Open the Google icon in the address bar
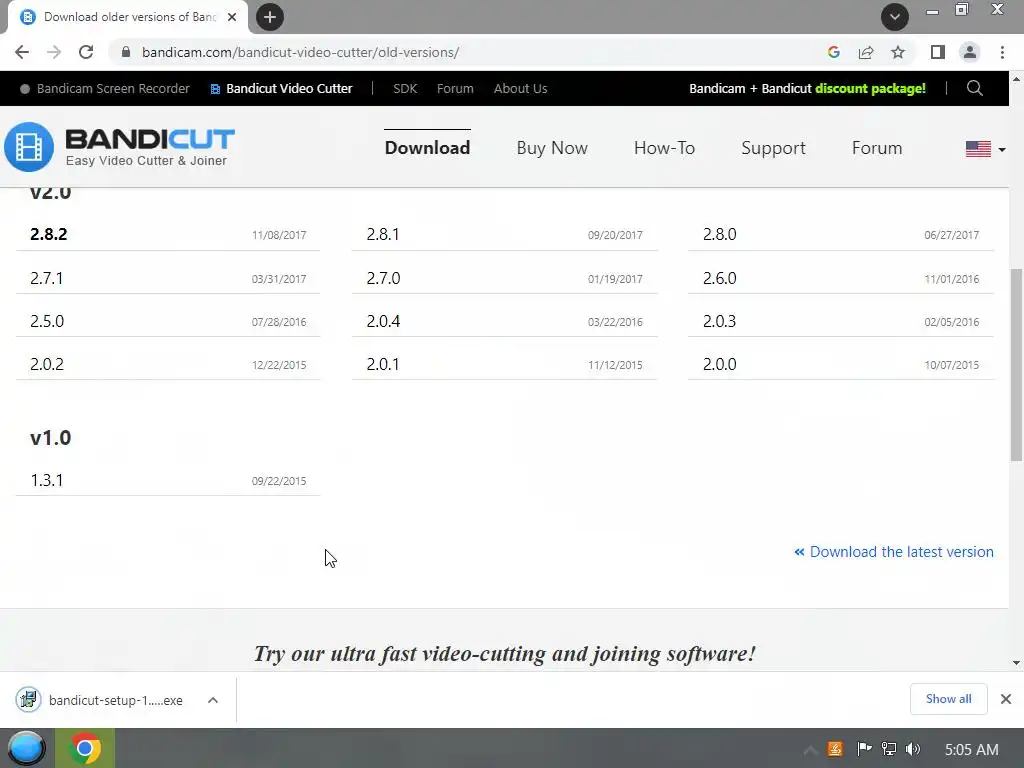1024x768 pixels. [x=833, y=52]
